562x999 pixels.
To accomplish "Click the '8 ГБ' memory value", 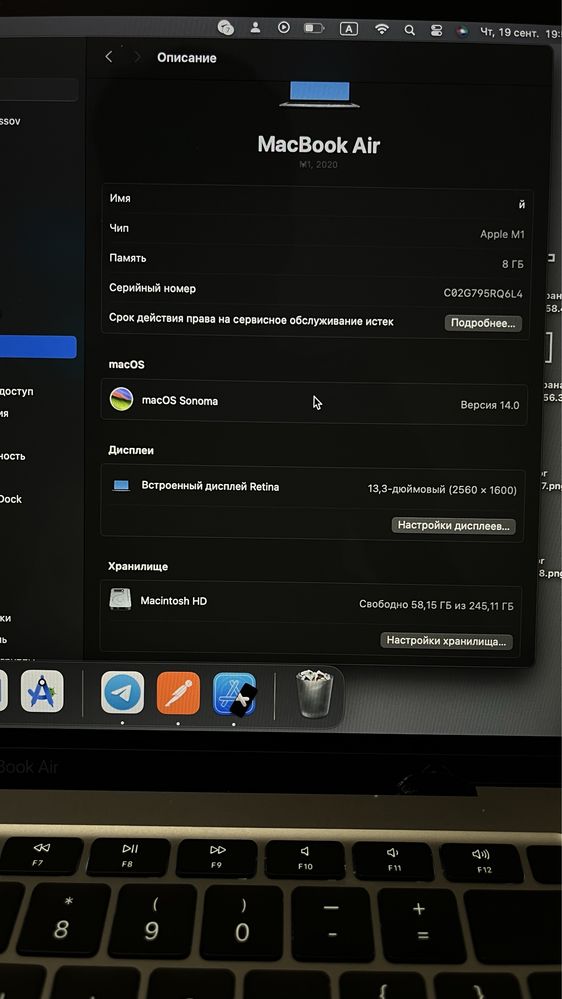I will click(513, 264).
